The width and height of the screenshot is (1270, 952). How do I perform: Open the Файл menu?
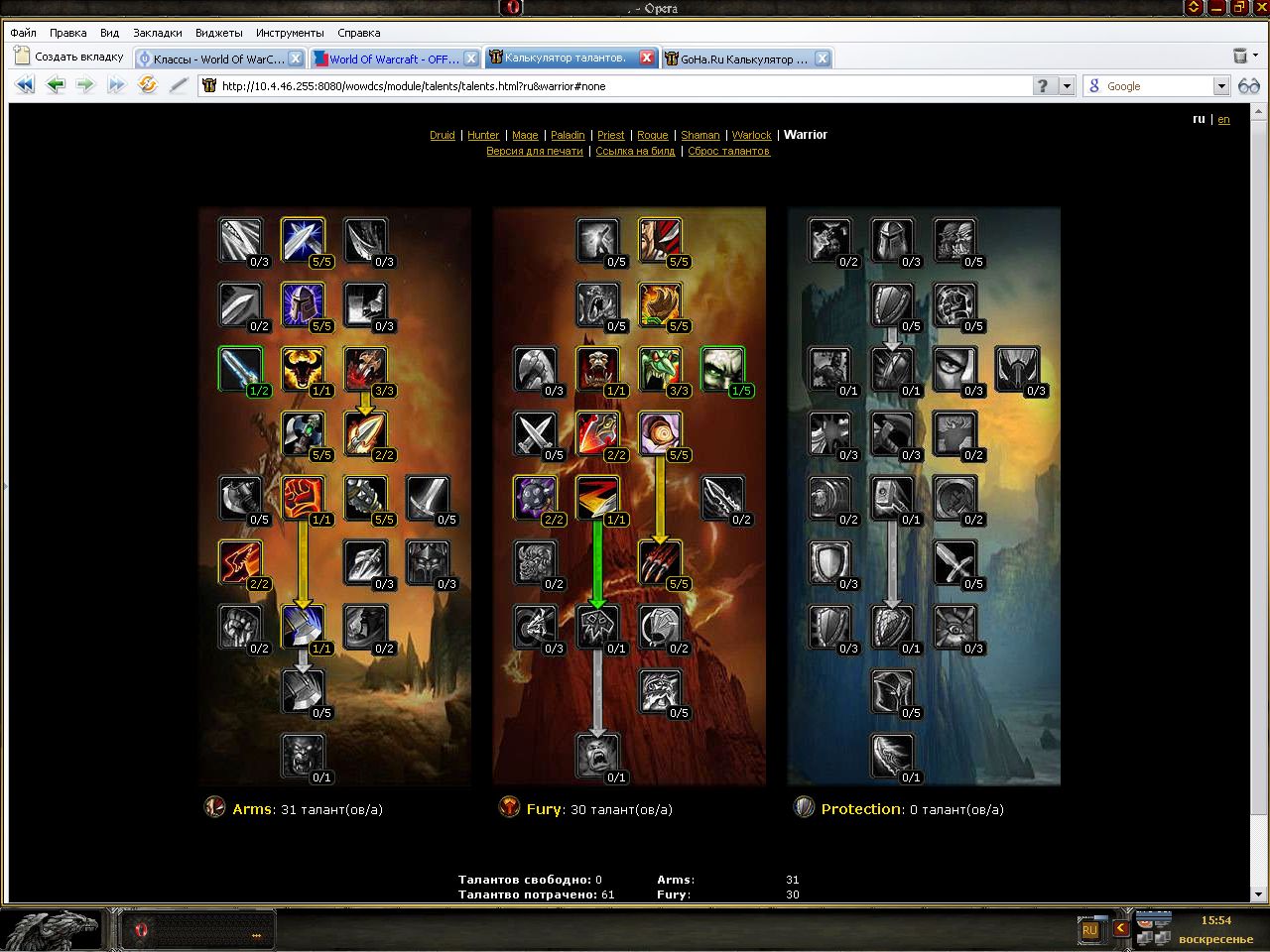click(23, 33)
